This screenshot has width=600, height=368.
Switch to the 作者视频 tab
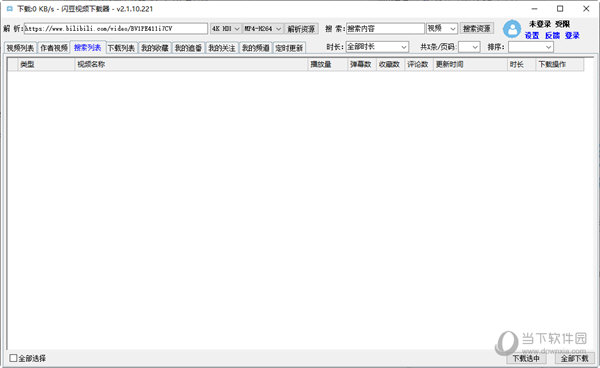pos(54,48)
